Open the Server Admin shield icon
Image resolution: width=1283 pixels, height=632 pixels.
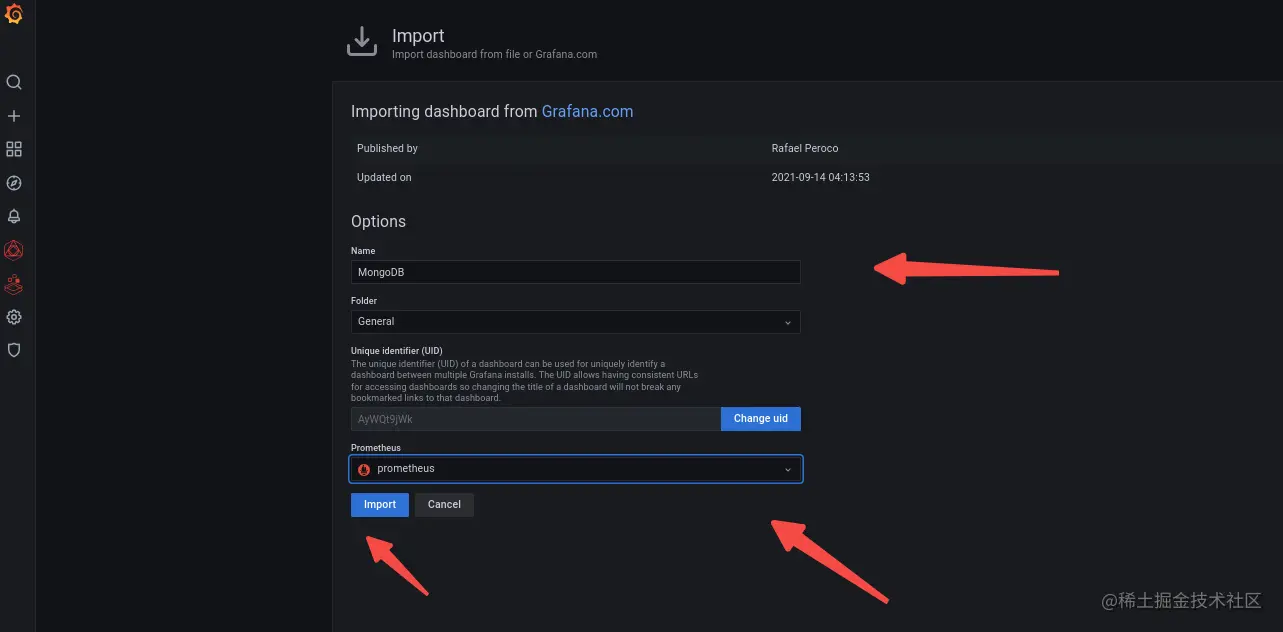pos(14,350)
